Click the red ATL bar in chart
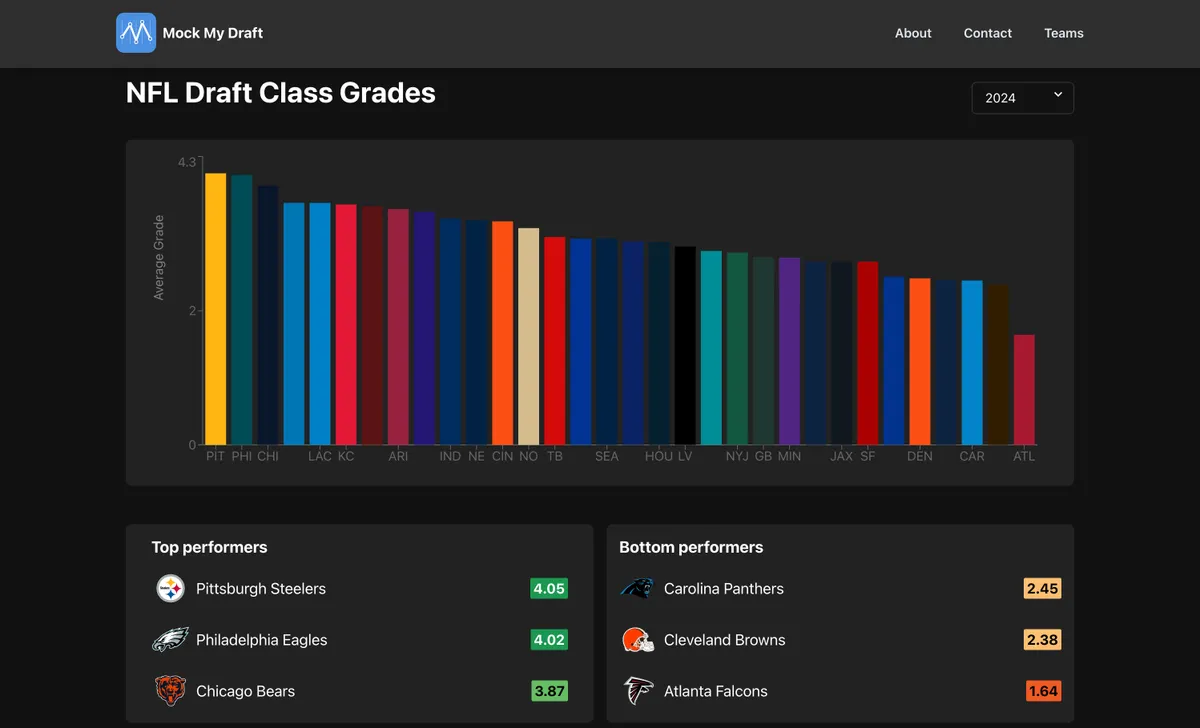The image size is (1200, 728). point(1024,390)
